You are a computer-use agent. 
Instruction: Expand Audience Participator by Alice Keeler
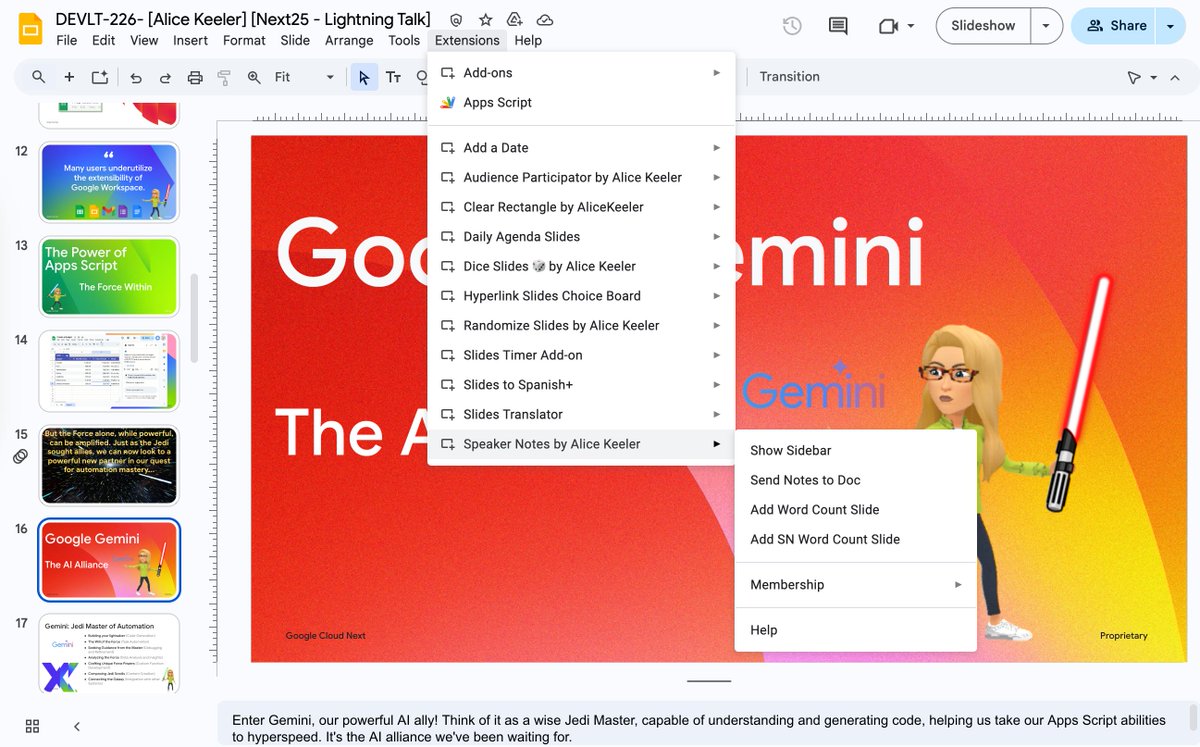coord(580,177)
